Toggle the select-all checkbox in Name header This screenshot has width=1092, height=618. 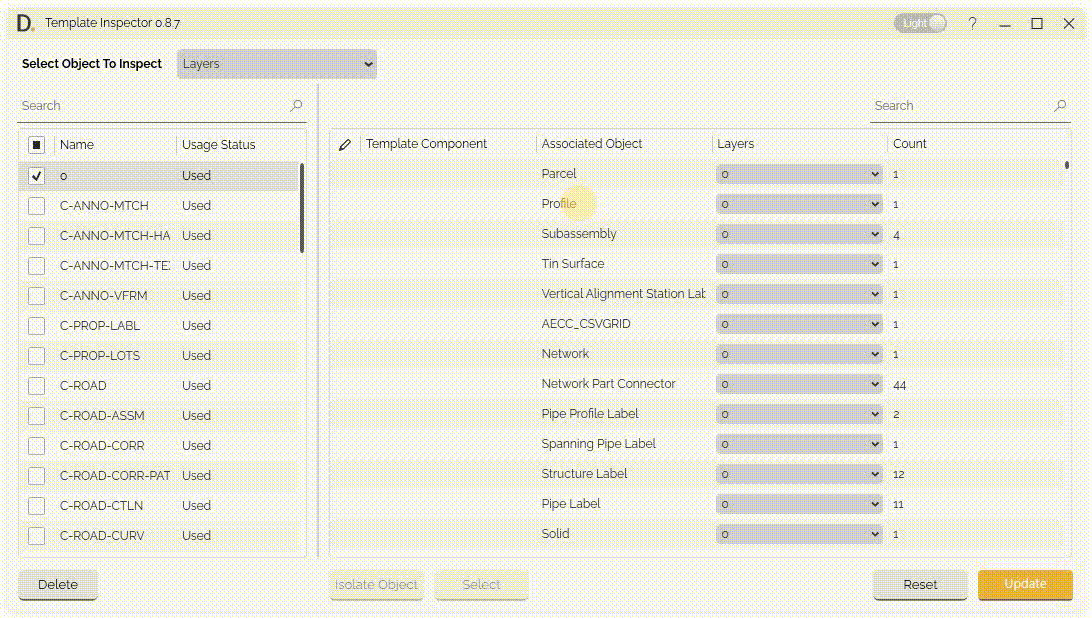[x=37, y=145]
